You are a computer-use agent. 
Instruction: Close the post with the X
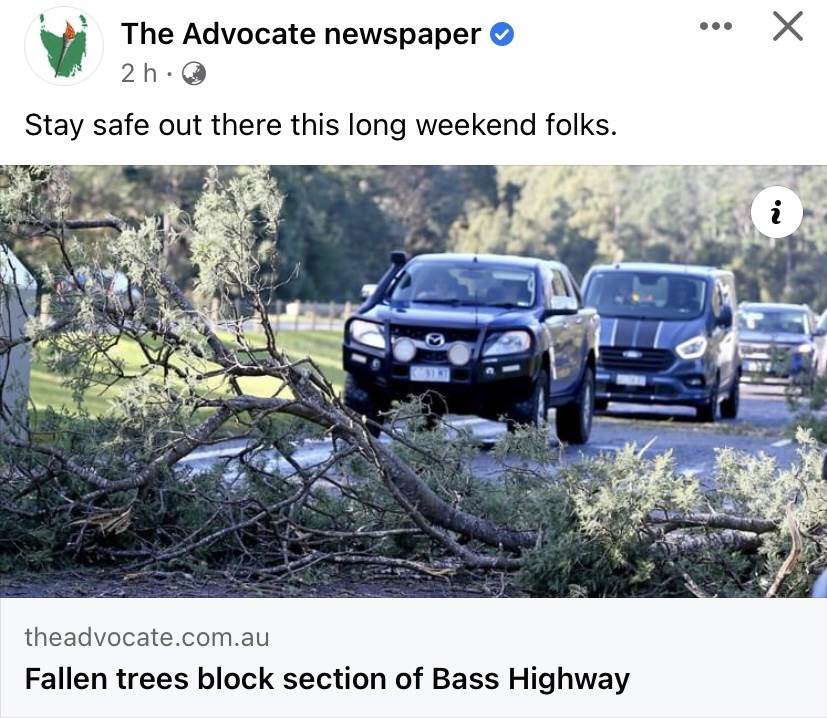tap(788, 26)
